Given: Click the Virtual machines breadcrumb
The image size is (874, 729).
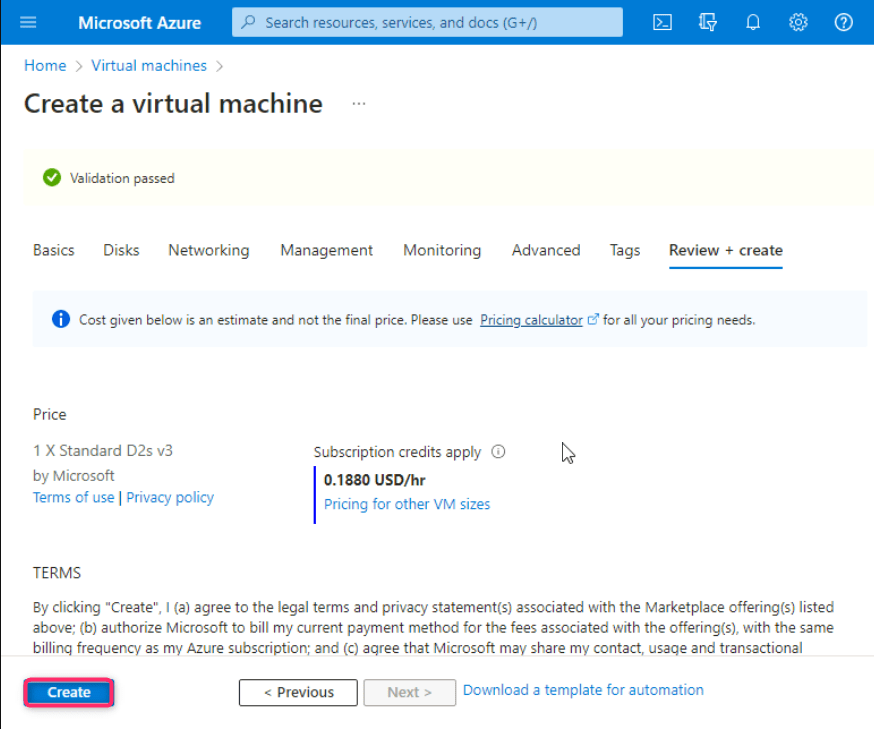Looking at the screenshot, I should pos(149,66).
